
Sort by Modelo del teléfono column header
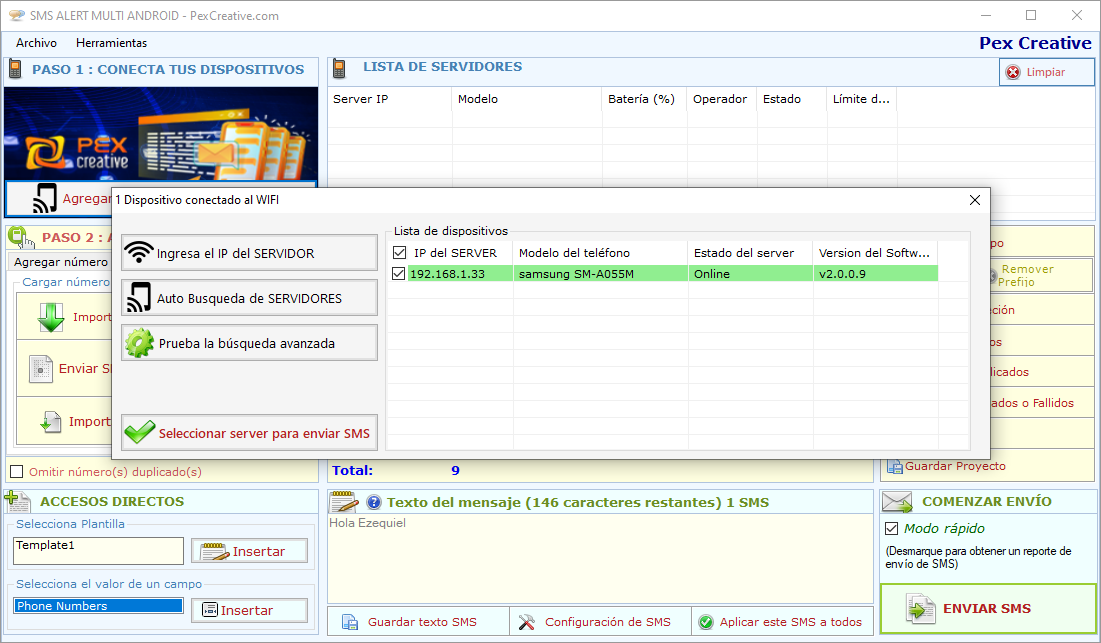point(600,253)
